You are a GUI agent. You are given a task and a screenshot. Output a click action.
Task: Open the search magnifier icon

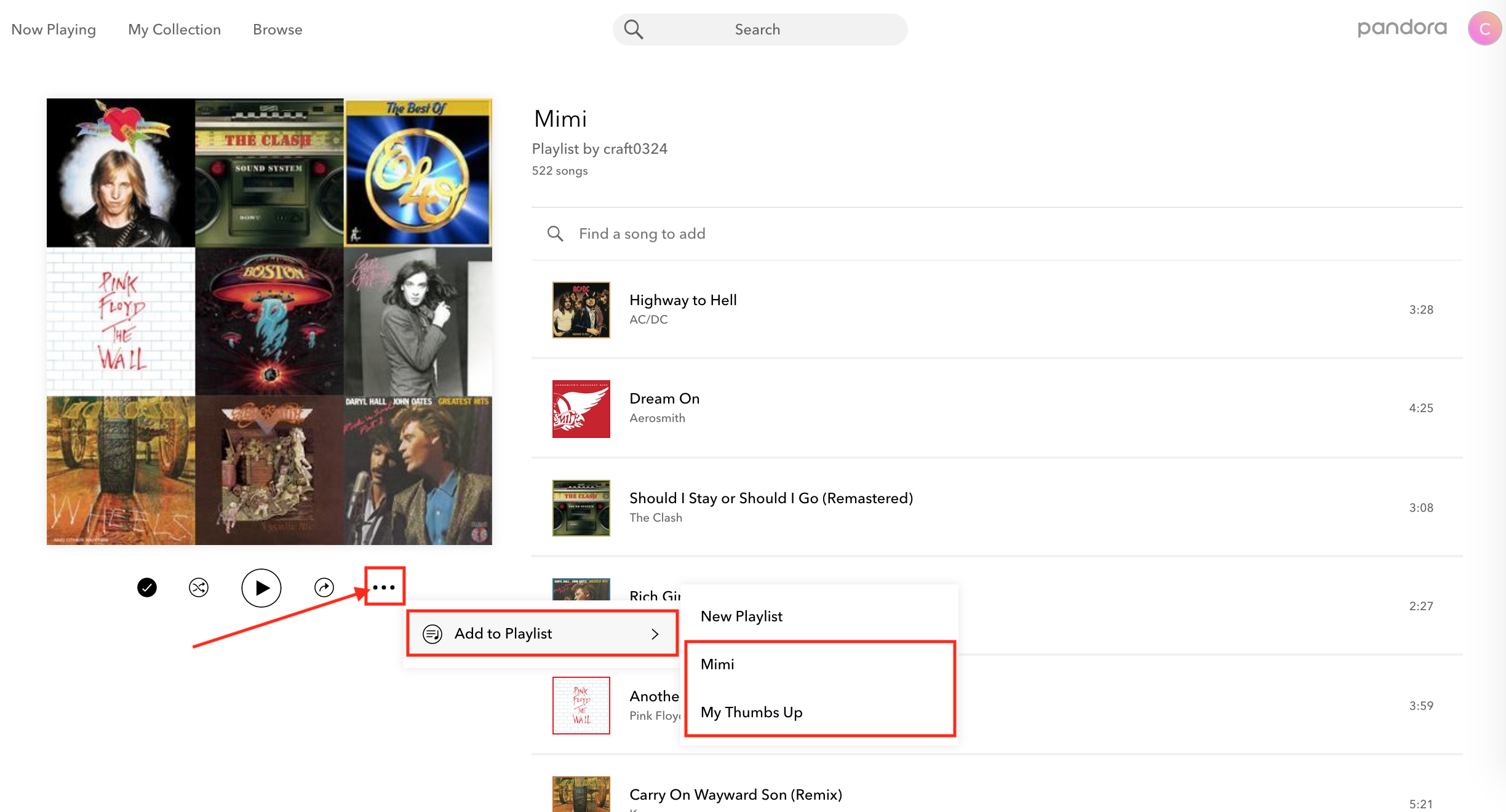[633, 29]
